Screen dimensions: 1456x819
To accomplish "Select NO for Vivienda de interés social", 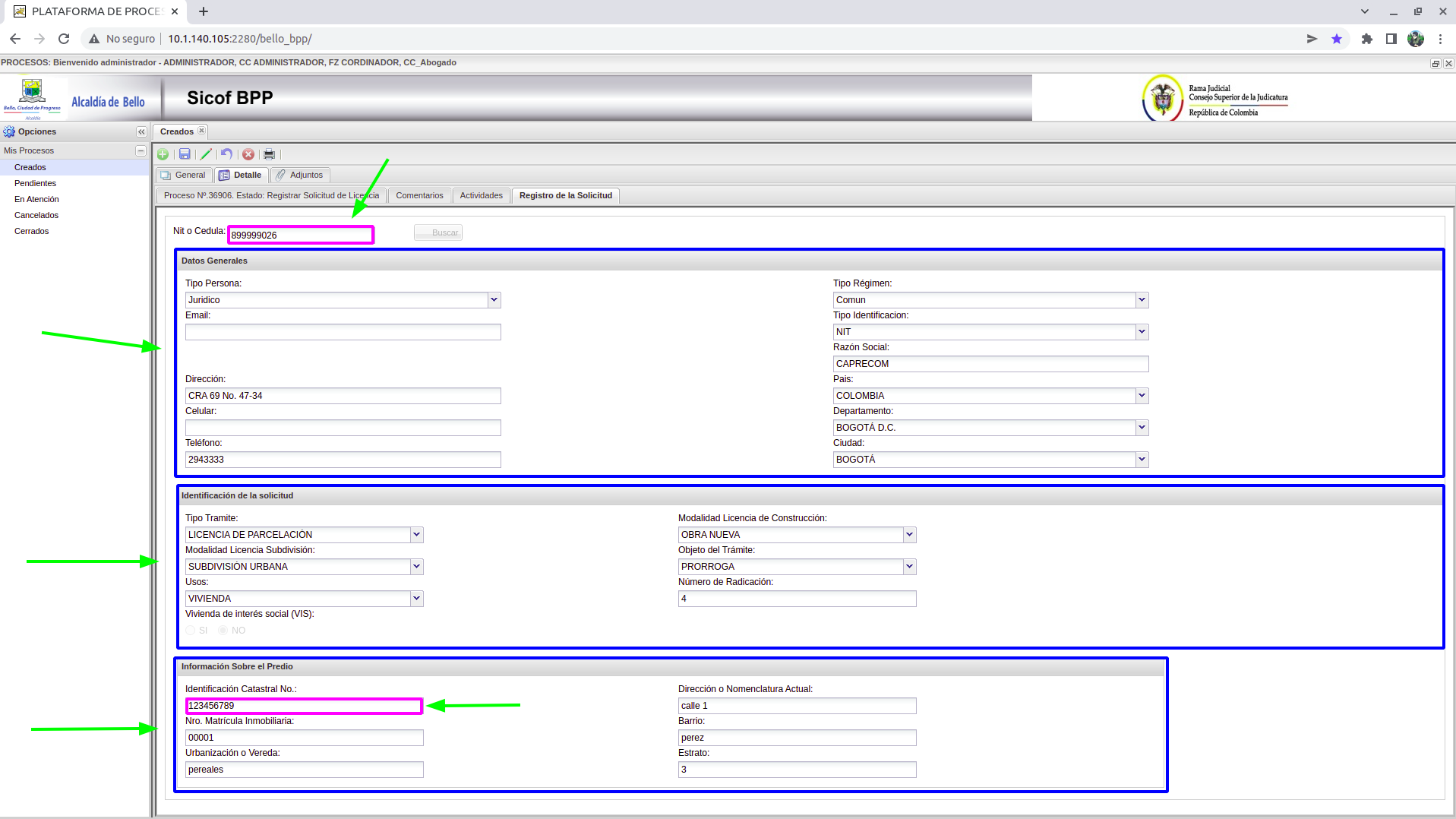I will [x=223, y=631].
